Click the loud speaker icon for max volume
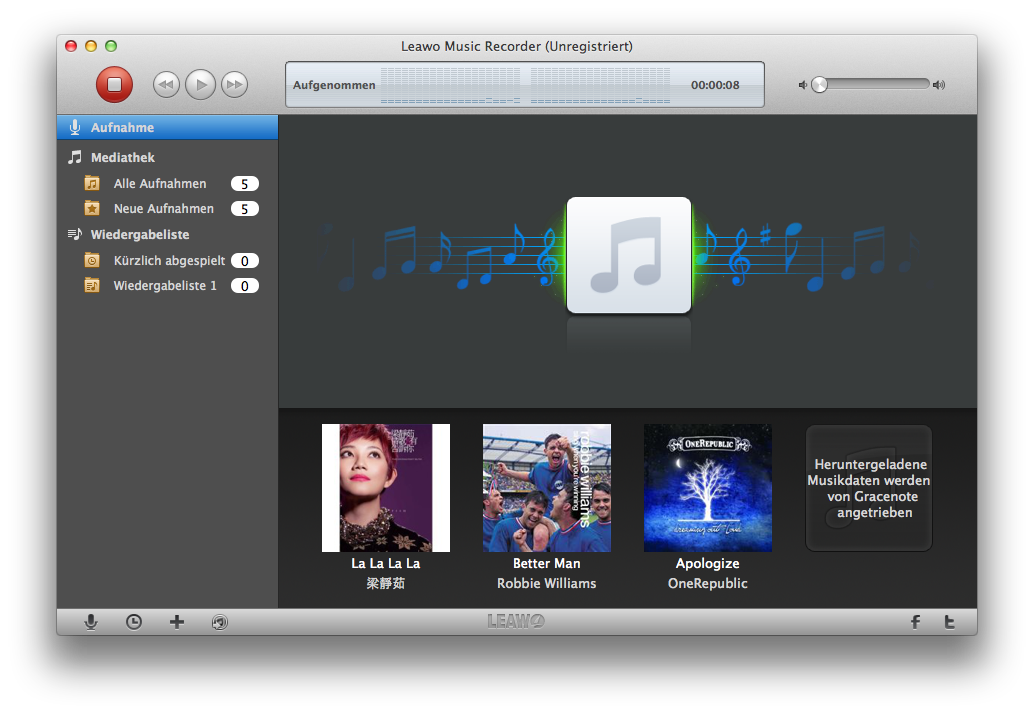Viewport: 1034px width, 714px height. click(x=938, y=85)
